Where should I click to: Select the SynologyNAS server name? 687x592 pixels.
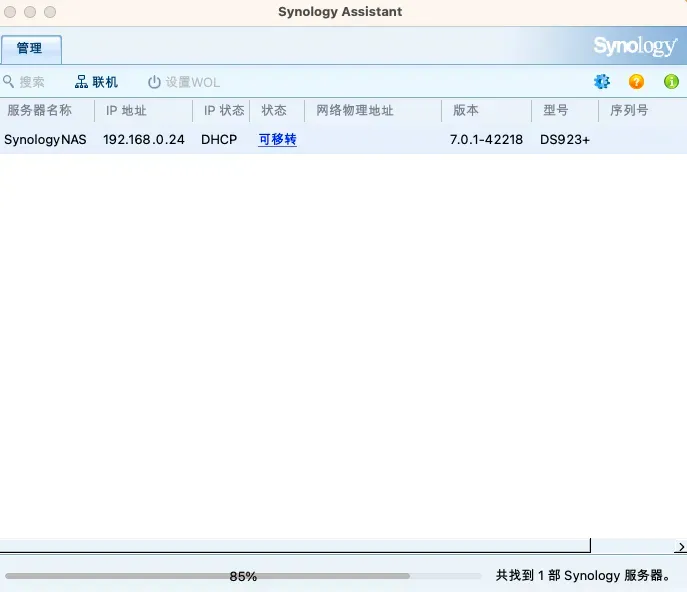coord(45,140)
